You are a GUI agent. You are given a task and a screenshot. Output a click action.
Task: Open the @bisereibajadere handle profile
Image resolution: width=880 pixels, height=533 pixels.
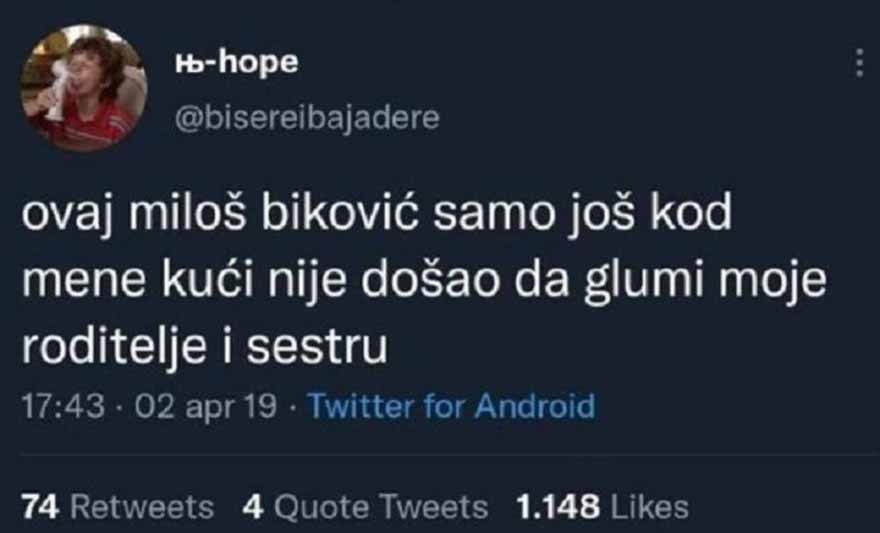click(307, 119)
